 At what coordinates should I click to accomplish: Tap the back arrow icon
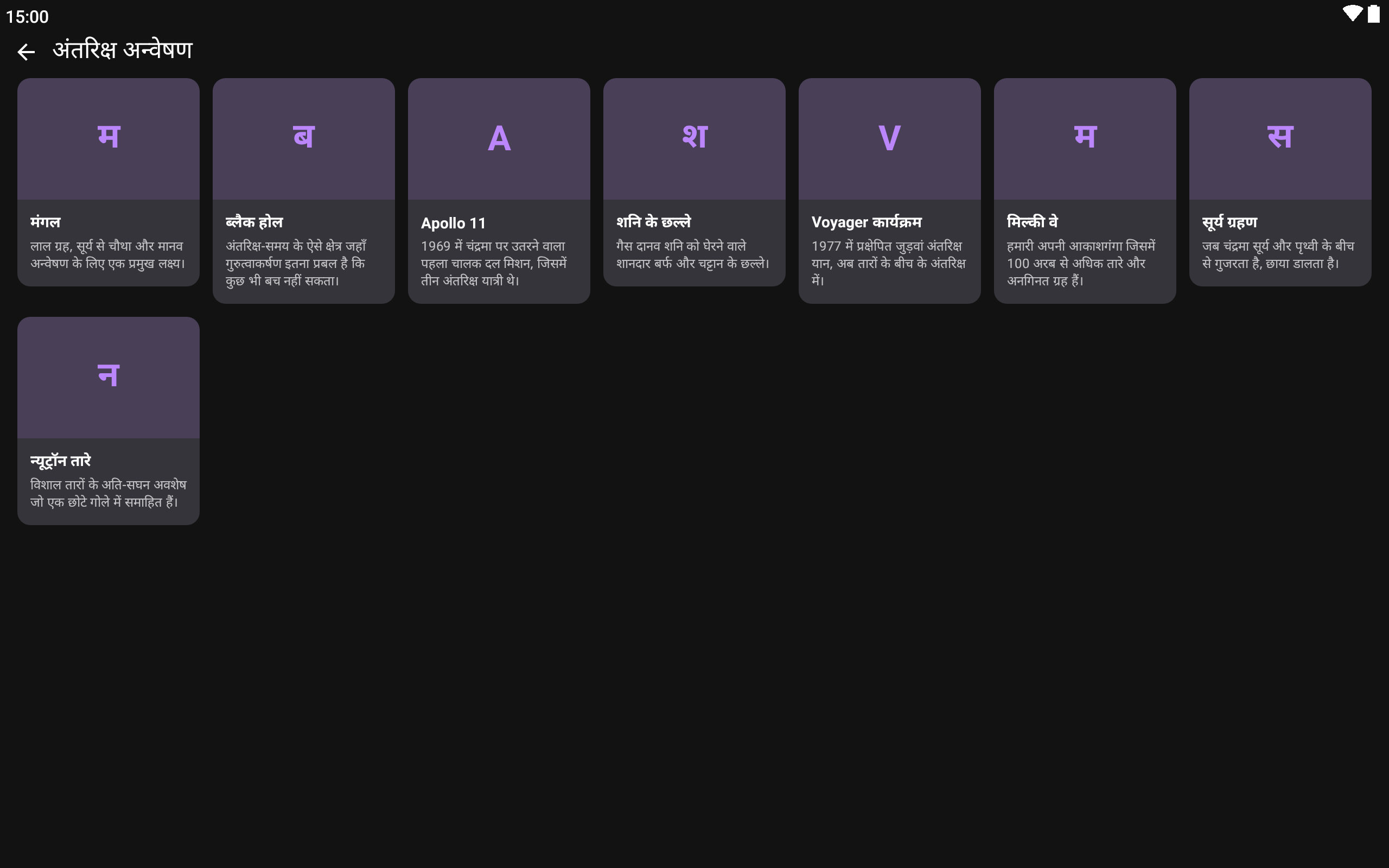click(x=26, y=52)
